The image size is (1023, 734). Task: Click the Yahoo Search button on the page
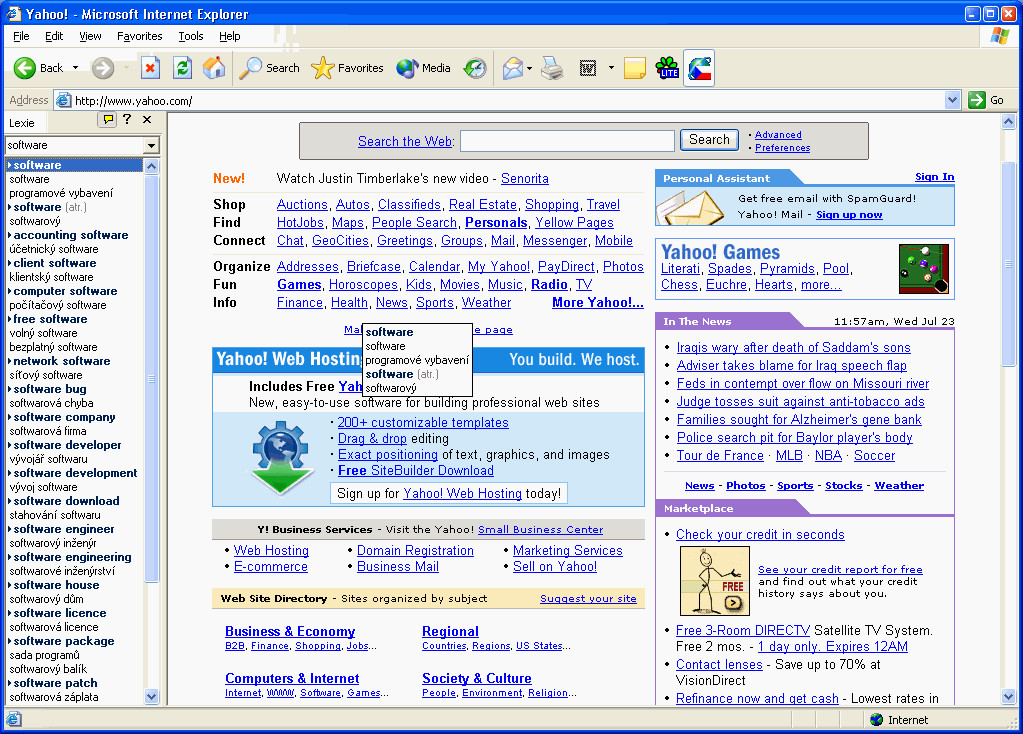coord(709,140)
